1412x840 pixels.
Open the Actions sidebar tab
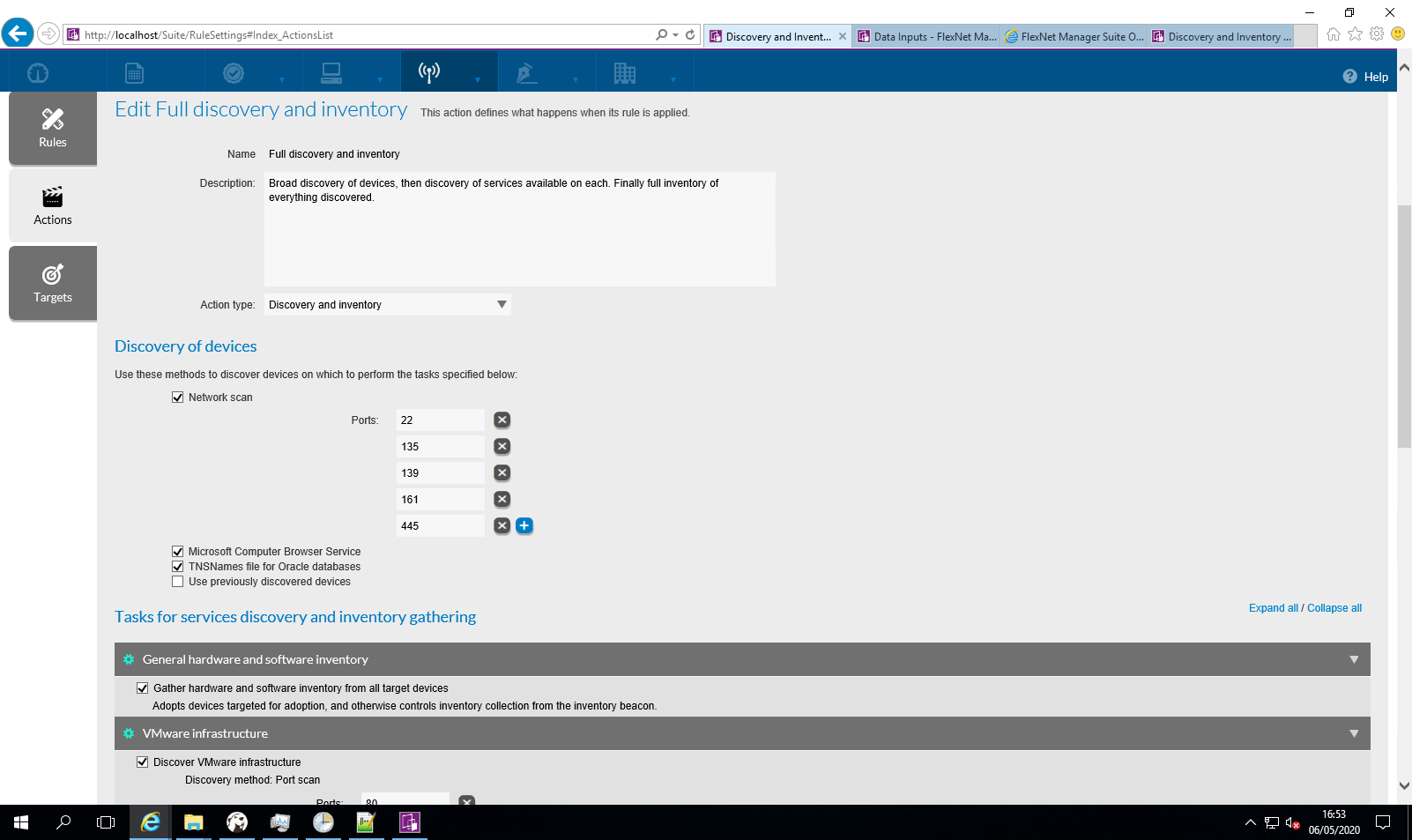pos(53,206)
